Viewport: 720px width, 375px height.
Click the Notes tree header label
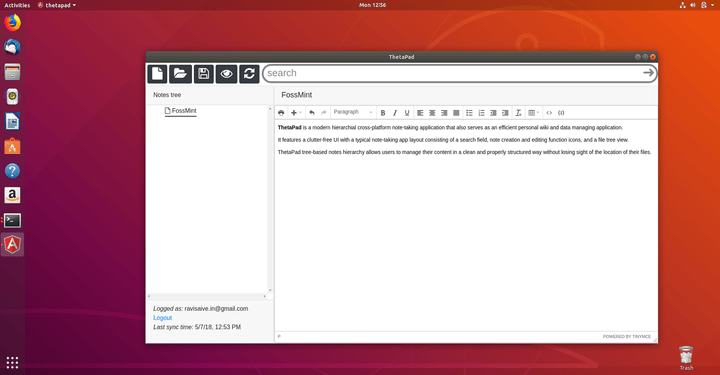pyautogui.click(x=167, y=95)
